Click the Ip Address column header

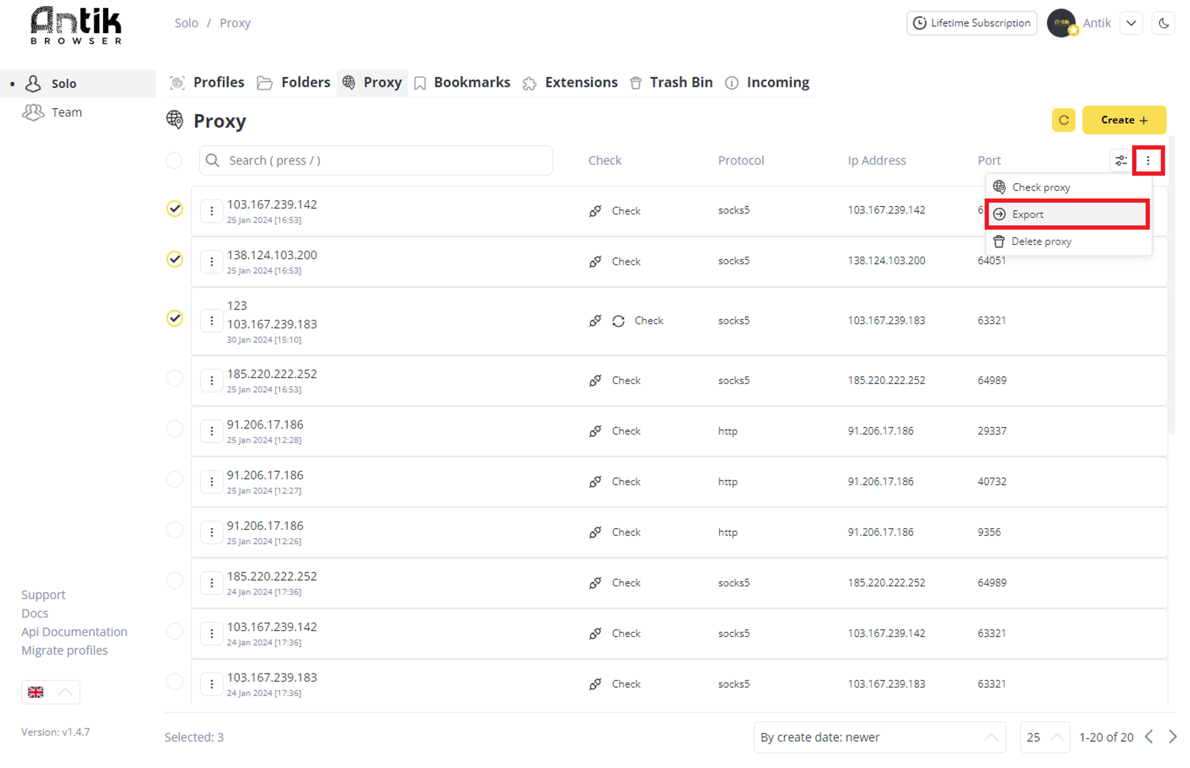877,160
